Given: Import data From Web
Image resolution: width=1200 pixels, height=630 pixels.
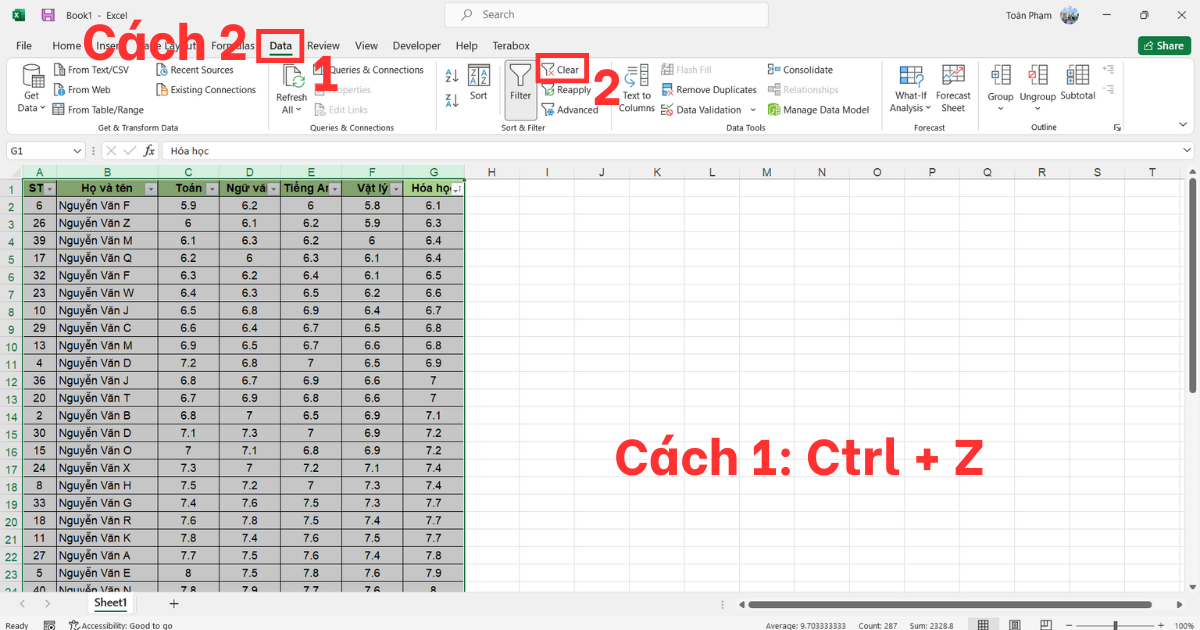Looking at the screenshot, I should click(82, 90).
